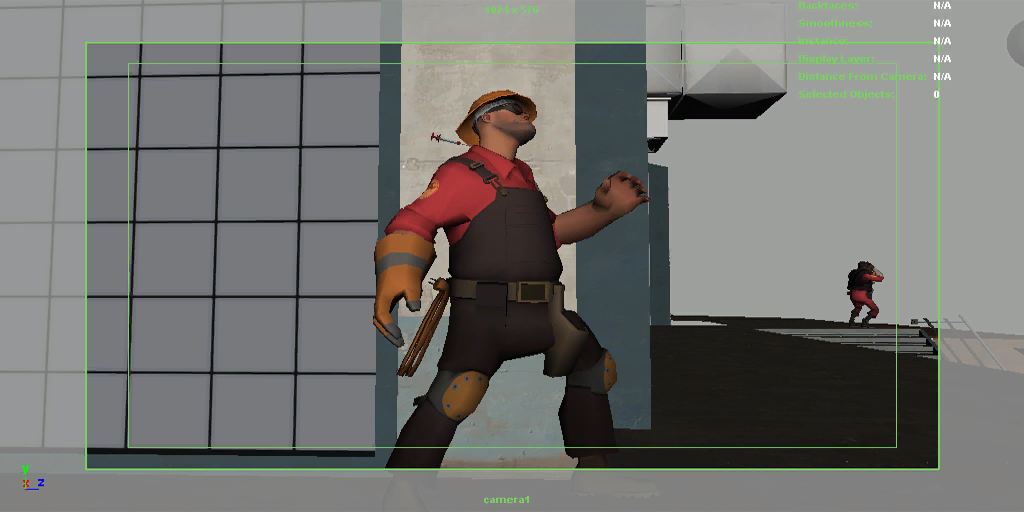The image size is (1024, 512).
Task: Click the Smoothness heads-up display label
Action: (x=835, y=23)
